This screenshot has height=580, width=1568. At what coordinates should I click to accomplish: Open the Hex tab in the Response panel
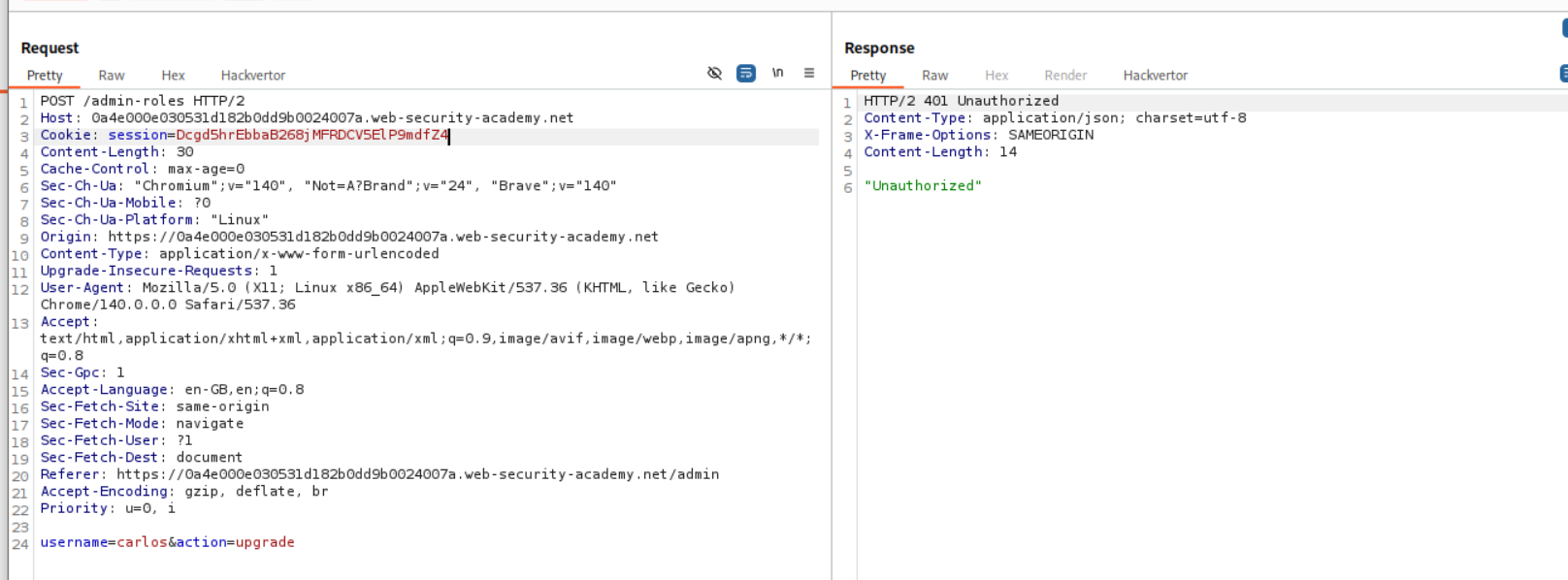[996, 76]
